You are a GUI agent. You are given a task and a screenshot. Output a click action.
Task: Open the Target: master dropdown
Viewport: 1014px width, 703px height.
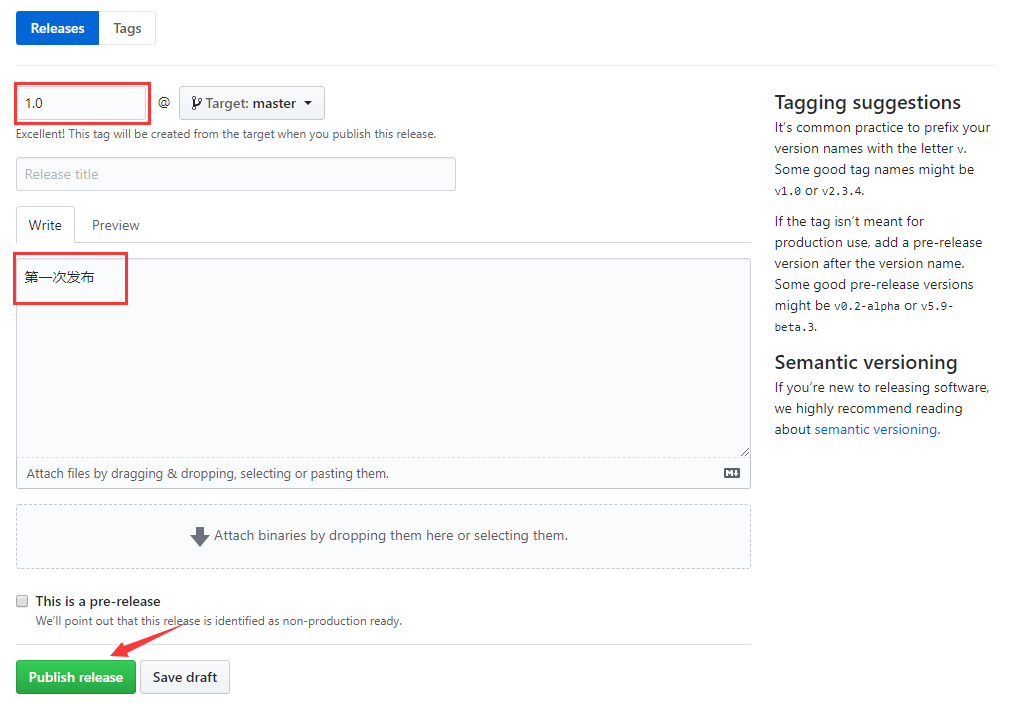[252, 103]
